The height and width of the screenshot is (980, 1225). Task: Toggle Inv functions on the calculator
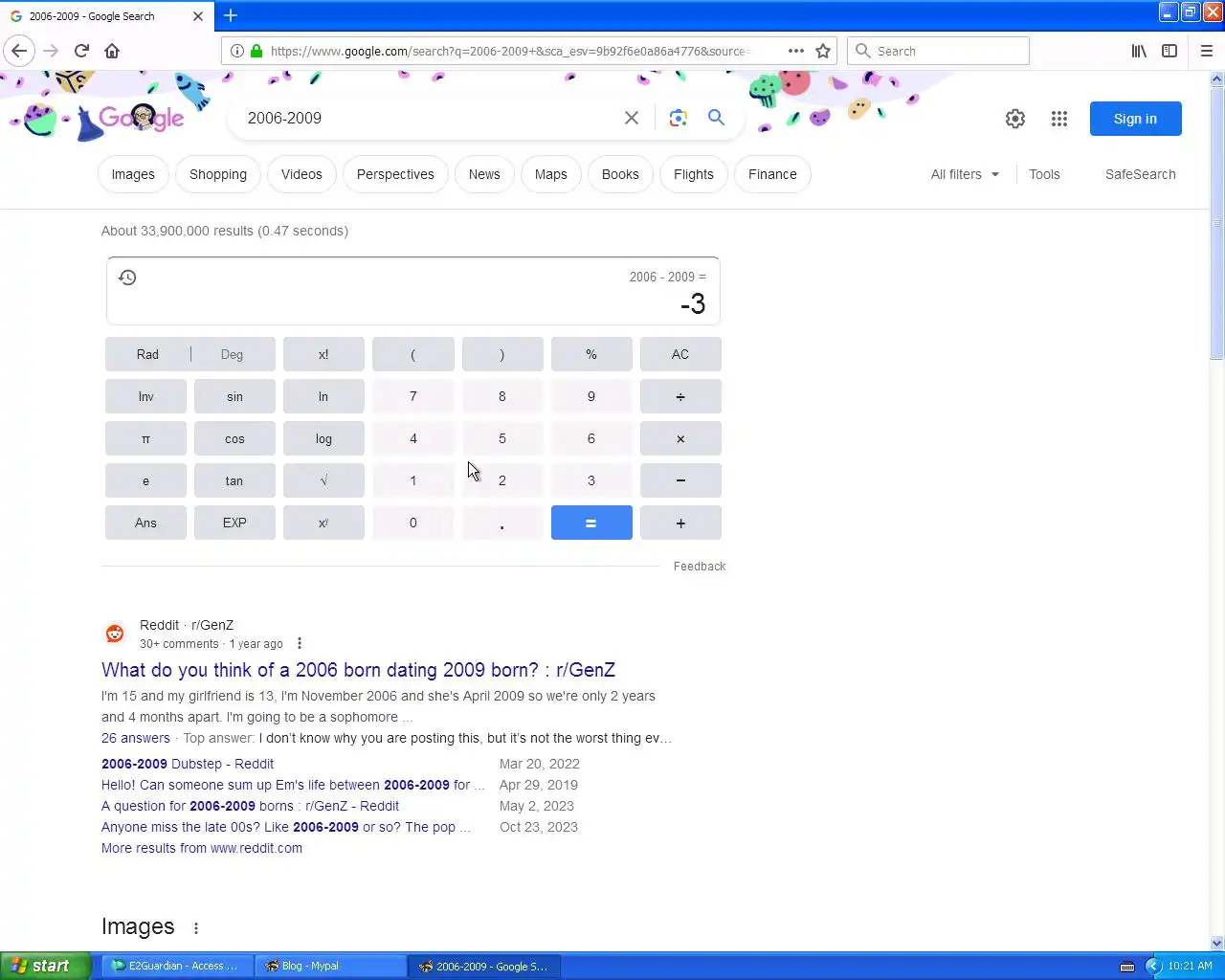[145, 396]
